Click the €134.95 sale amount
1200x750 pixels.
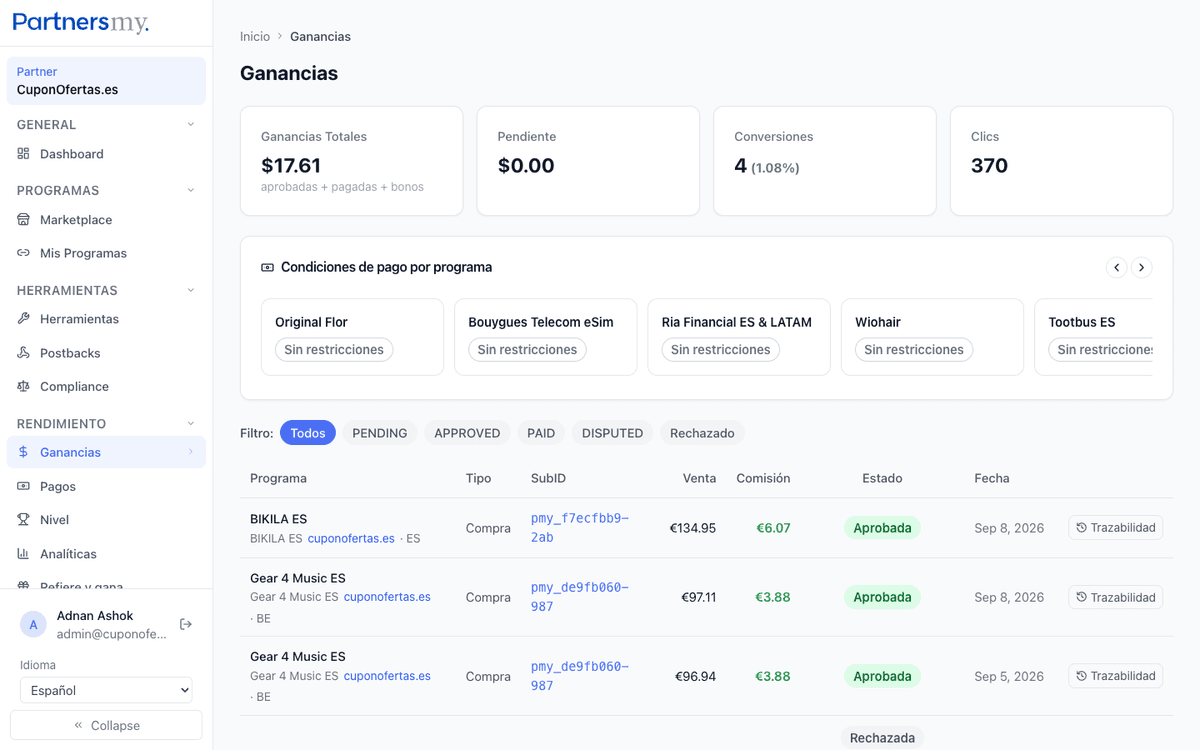(693, 528)
